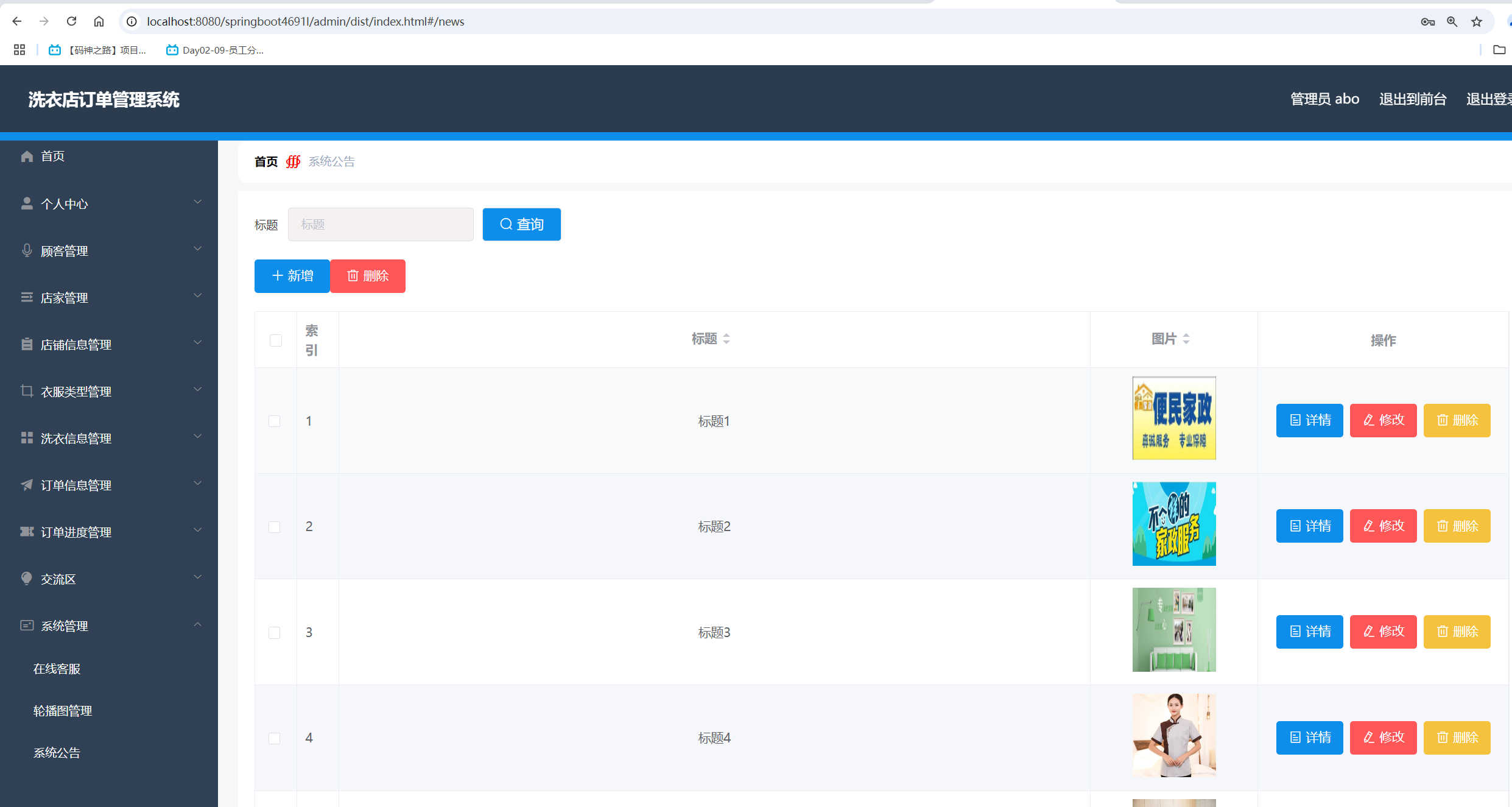Screen dimensions: 1512x807
Task: Check the row checkbox for 标题3
Action: coord(275,632)
